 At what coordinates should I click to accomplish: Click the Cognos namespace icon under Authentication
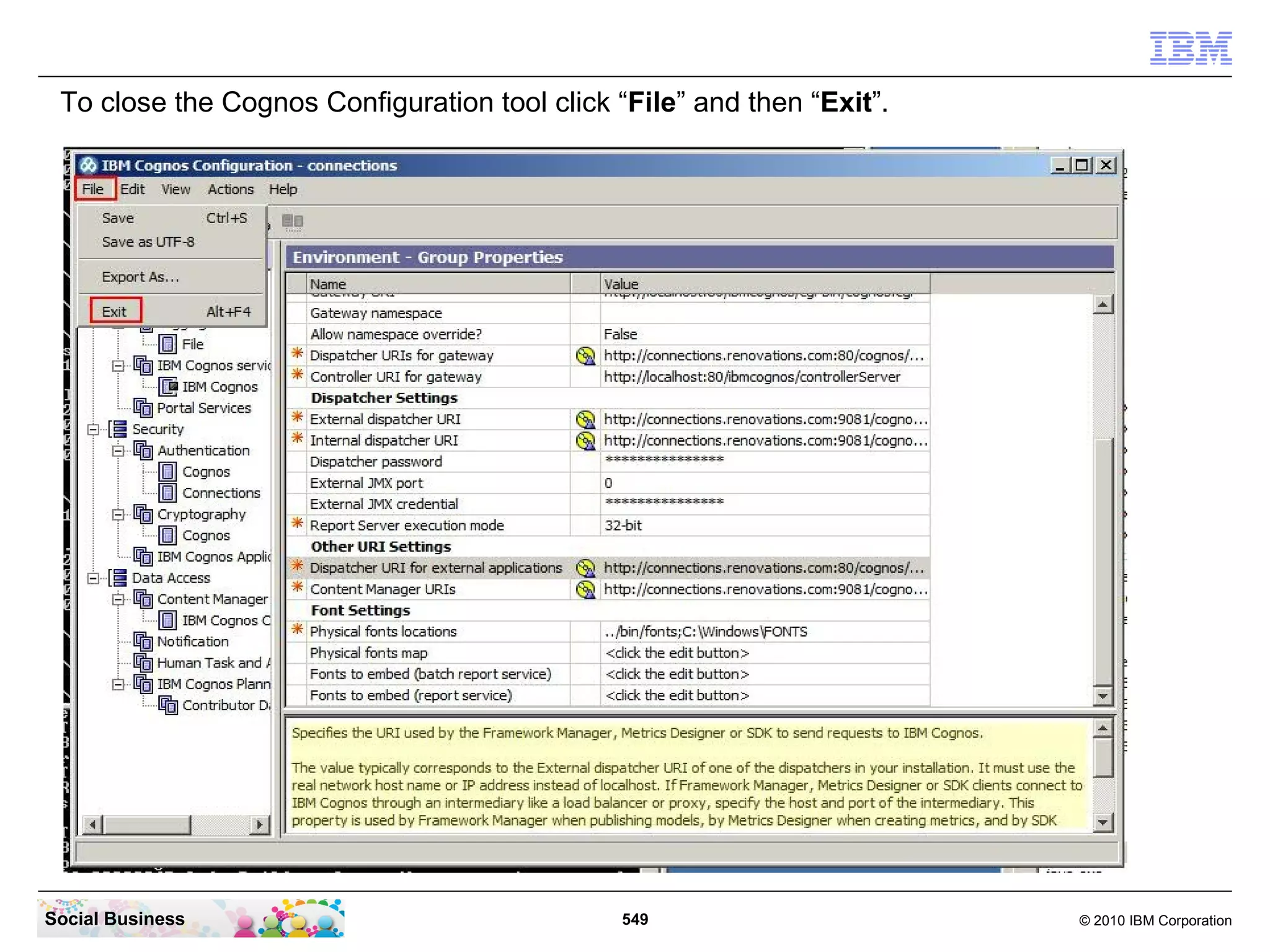point(167,472)
